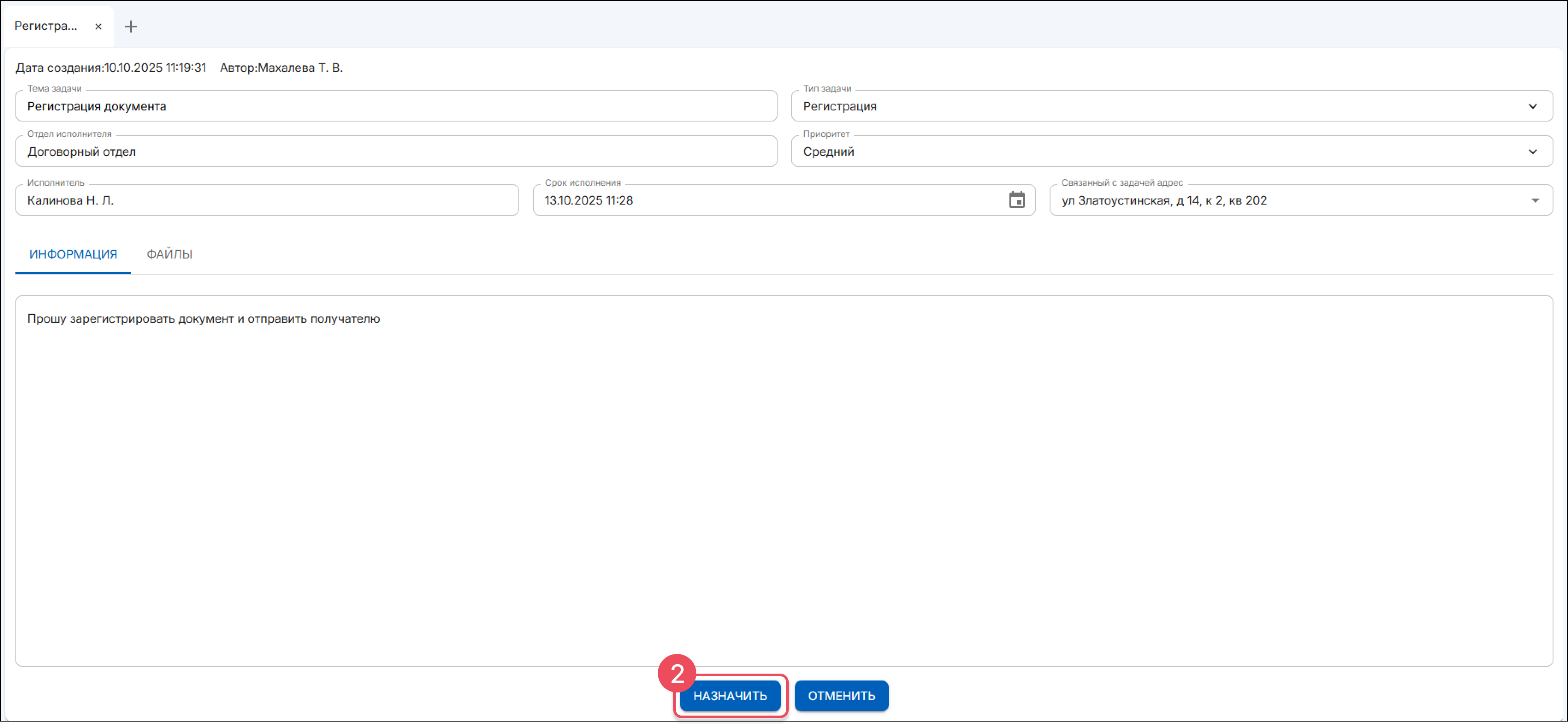Click the Средний priority value

point(828,152)
